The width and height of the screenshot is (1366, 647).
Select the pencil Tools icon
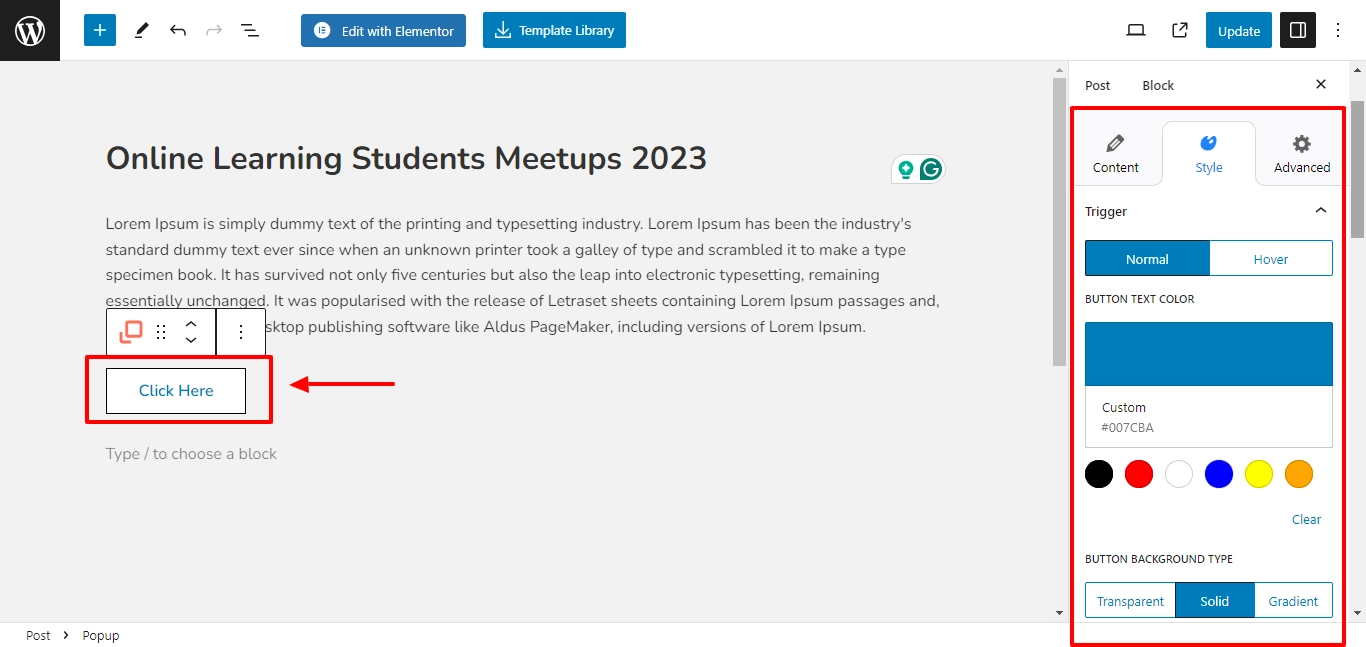click(141, 30)
